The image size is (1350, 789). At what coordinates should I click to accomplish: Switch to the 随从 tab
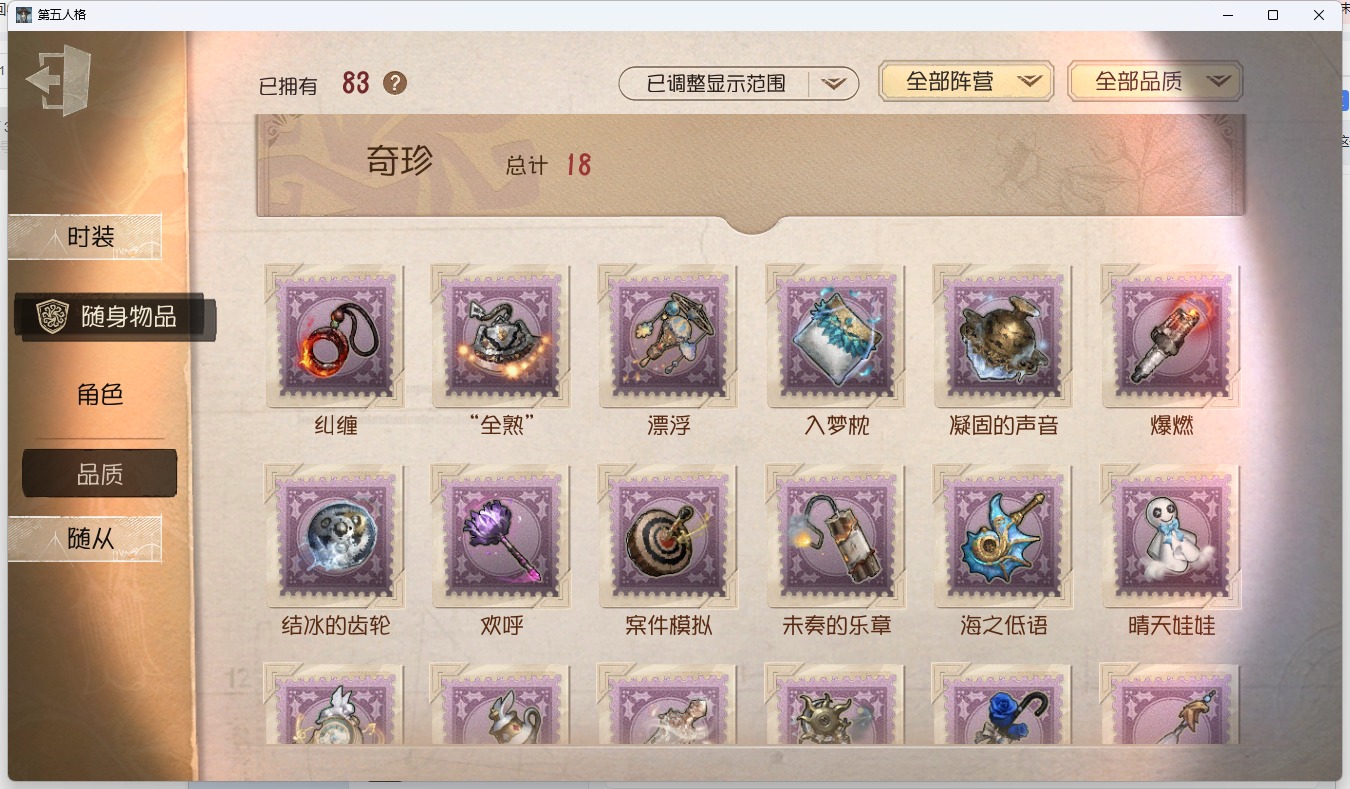coord(86,538)
